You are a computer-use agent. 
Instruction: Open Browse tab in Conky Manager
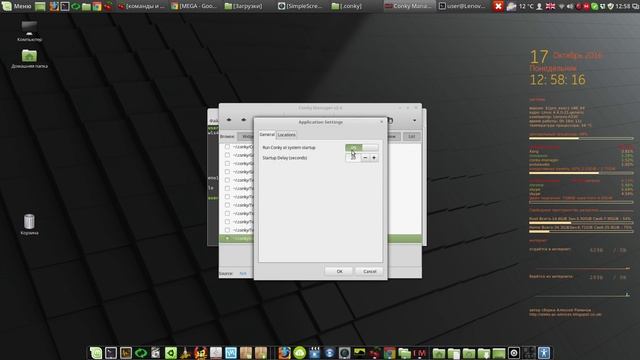[x=227, y=136]
